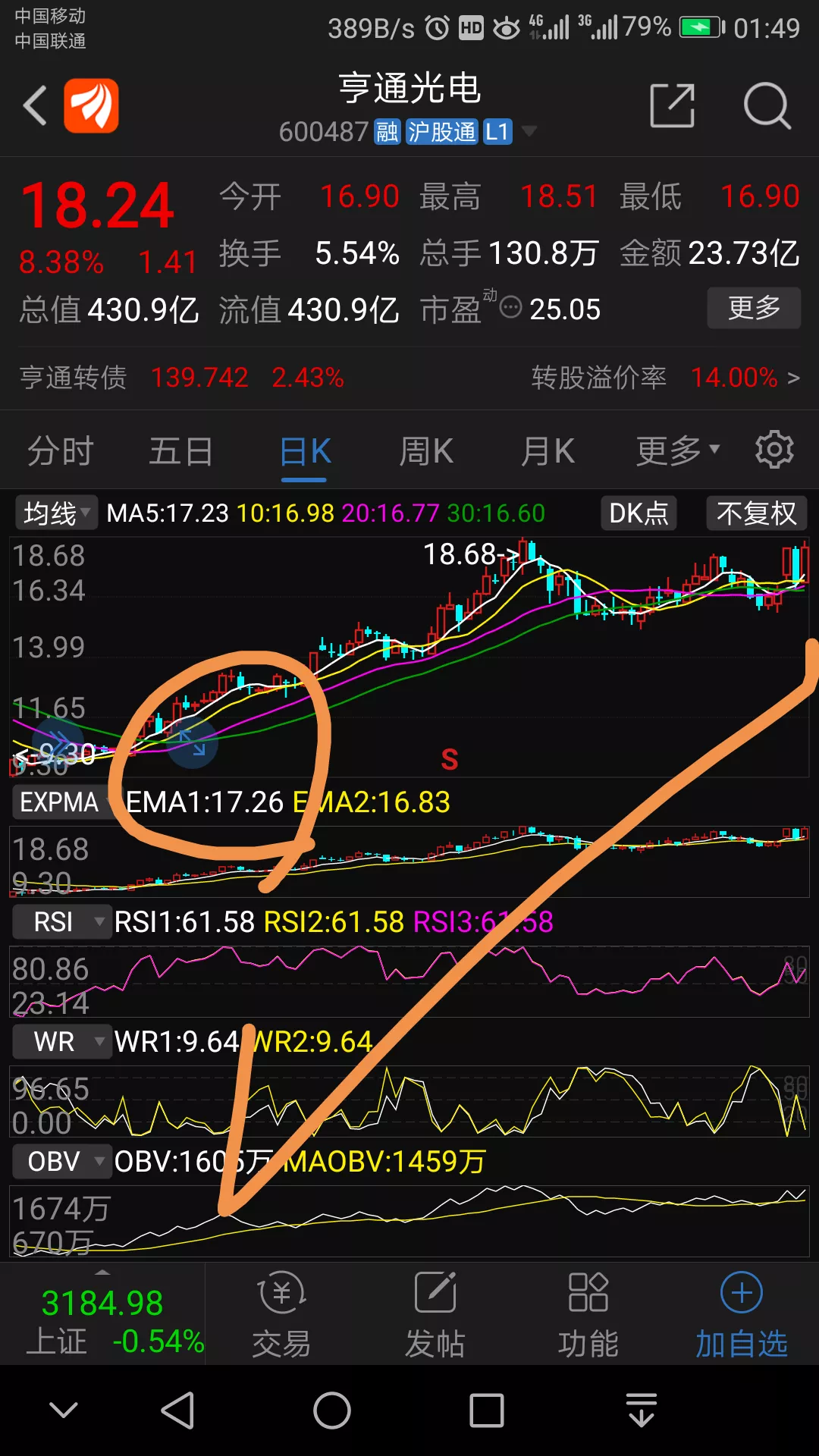Open the OBV indicator dropdown
Viewport: 819px width, 1456px height.
pyautogui.click(x=61, y=1161)
